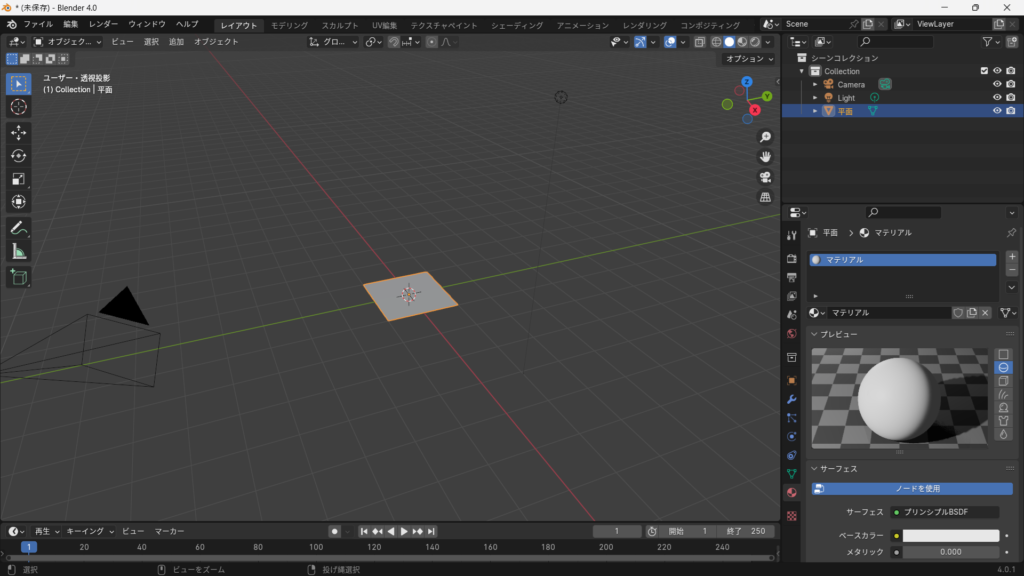Open the レンダー menu

103,24
